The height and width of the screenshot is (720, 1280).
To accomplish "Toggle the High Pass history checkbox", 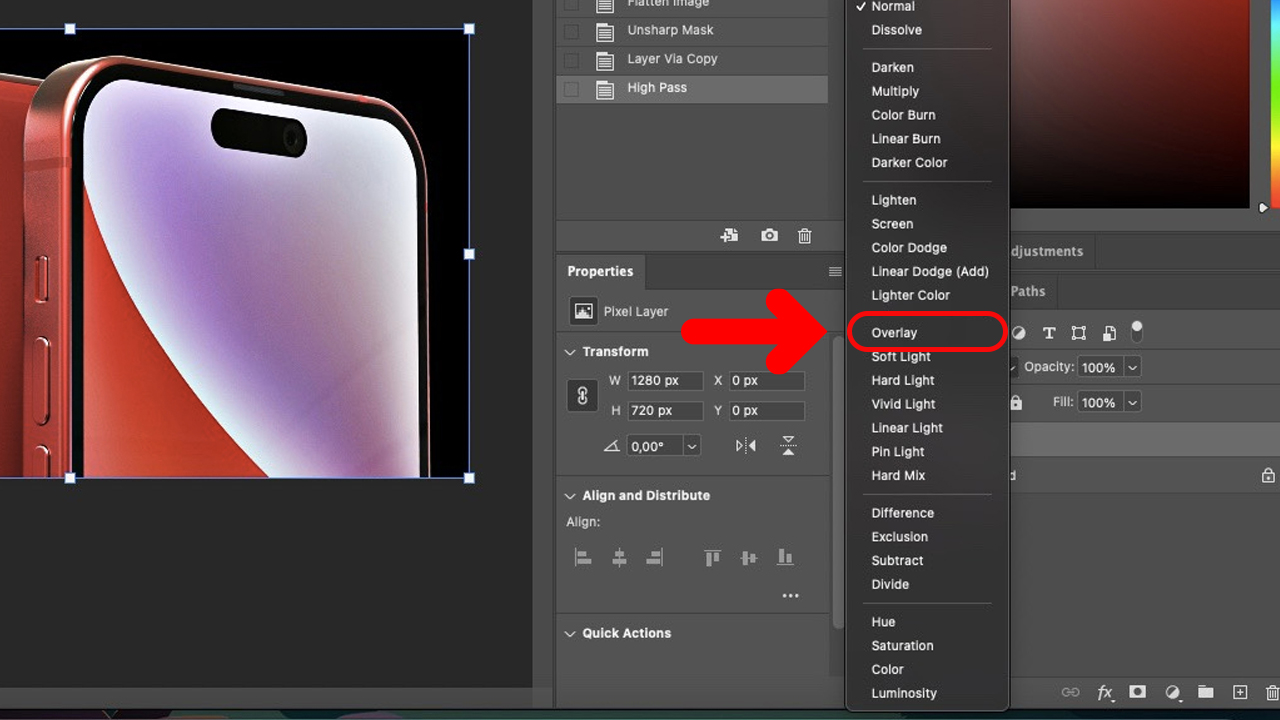I will pyautogui.click(x=571, y=89).
